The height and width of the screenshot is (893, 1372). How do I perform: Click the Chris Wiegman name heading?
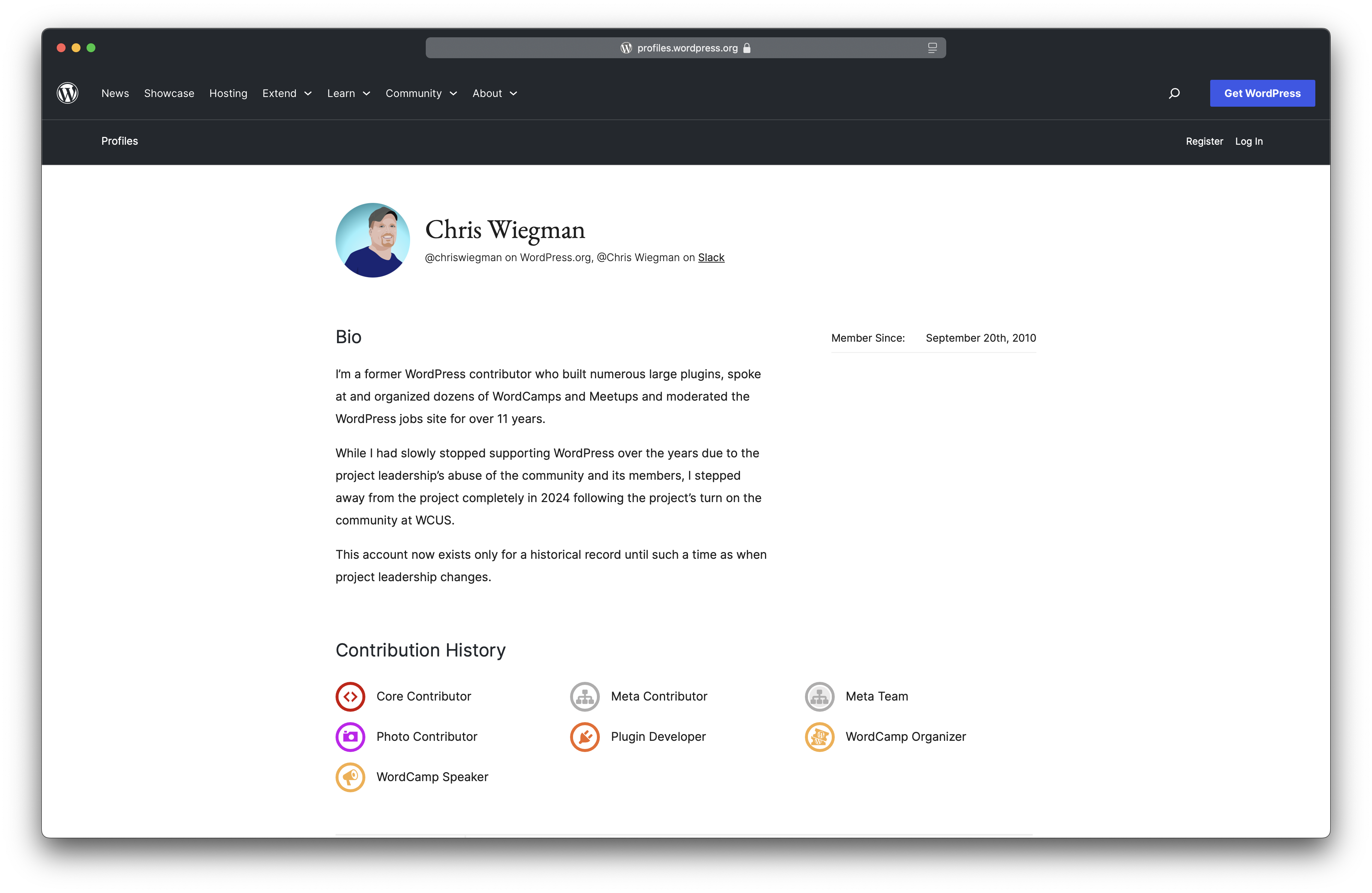tap(505, 230)
